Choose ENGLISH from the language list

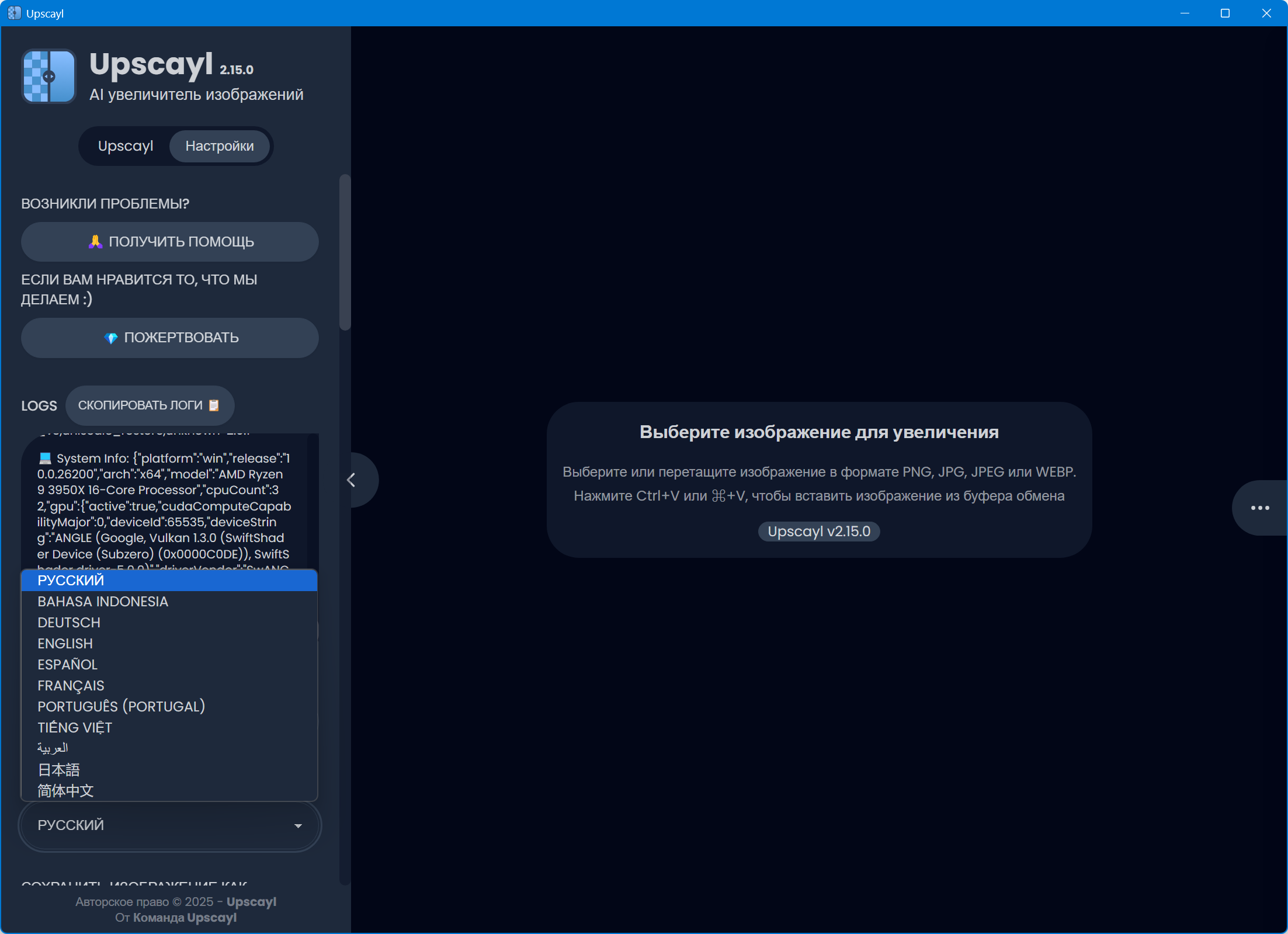coord(65,644)
